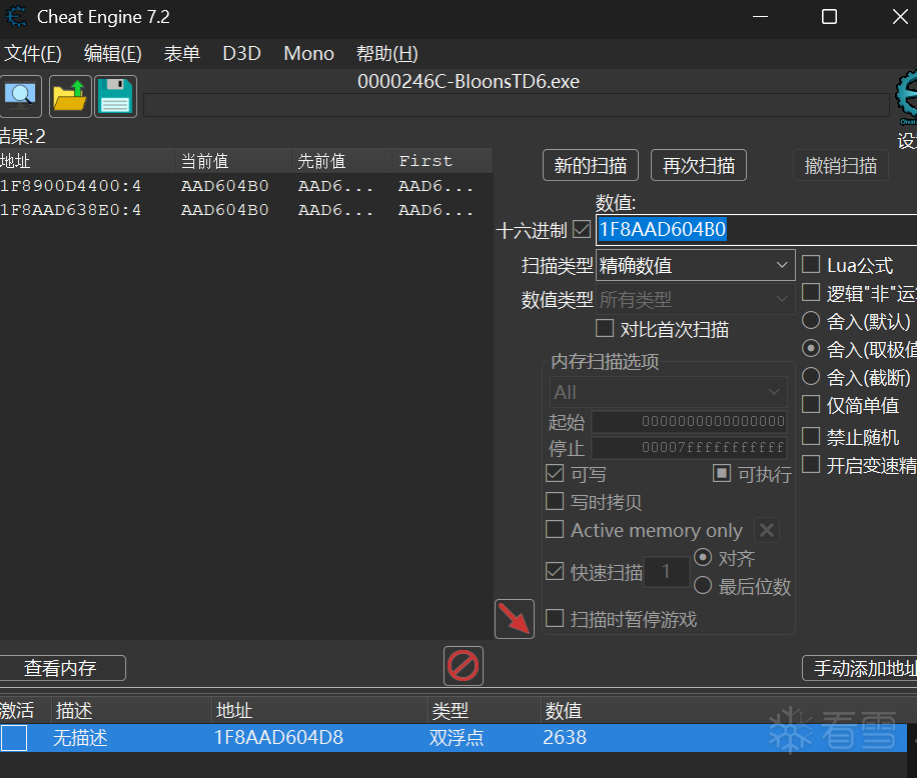
Task: Click the save floppy disk icon
Action: click(x=115, y=96)
